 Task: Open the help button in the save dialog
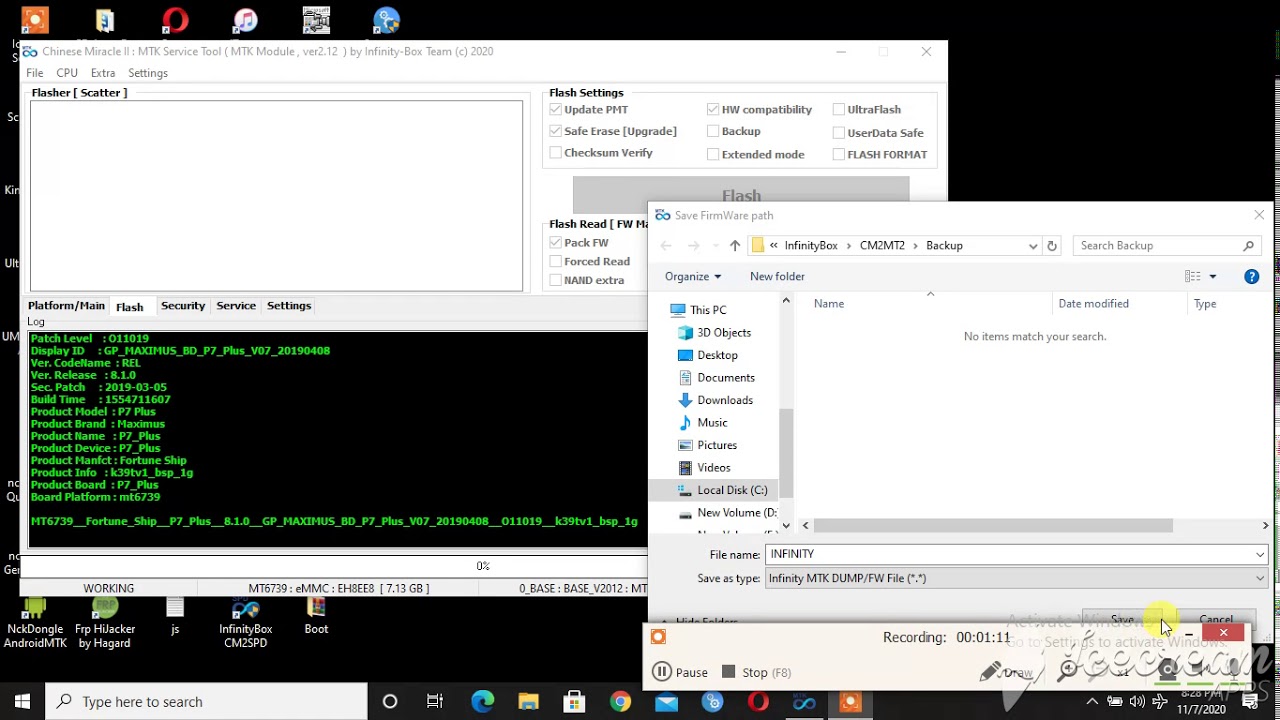point(1251,277)
